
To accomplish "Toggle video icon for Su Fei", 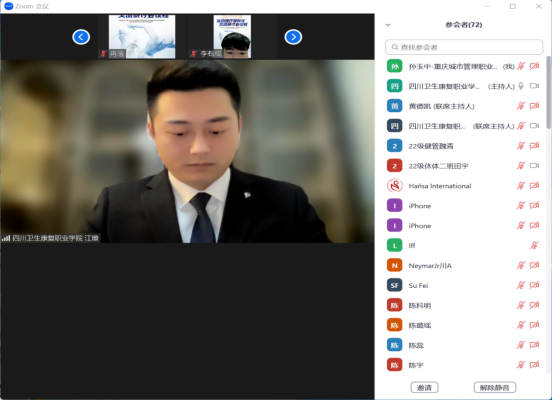I will [534, 285].
